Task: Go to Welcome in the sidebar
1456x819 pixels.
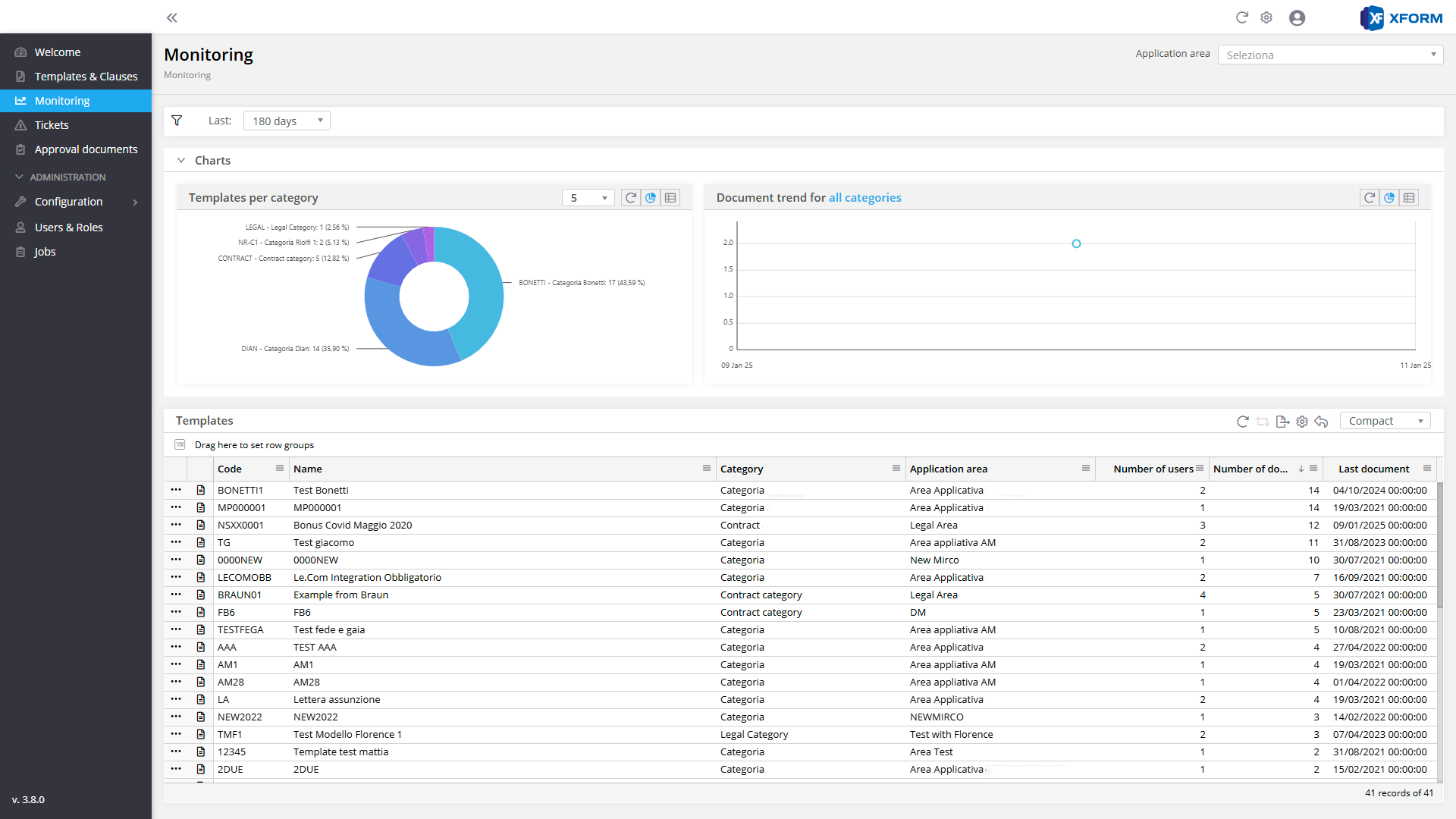Action: pos(76,52)
